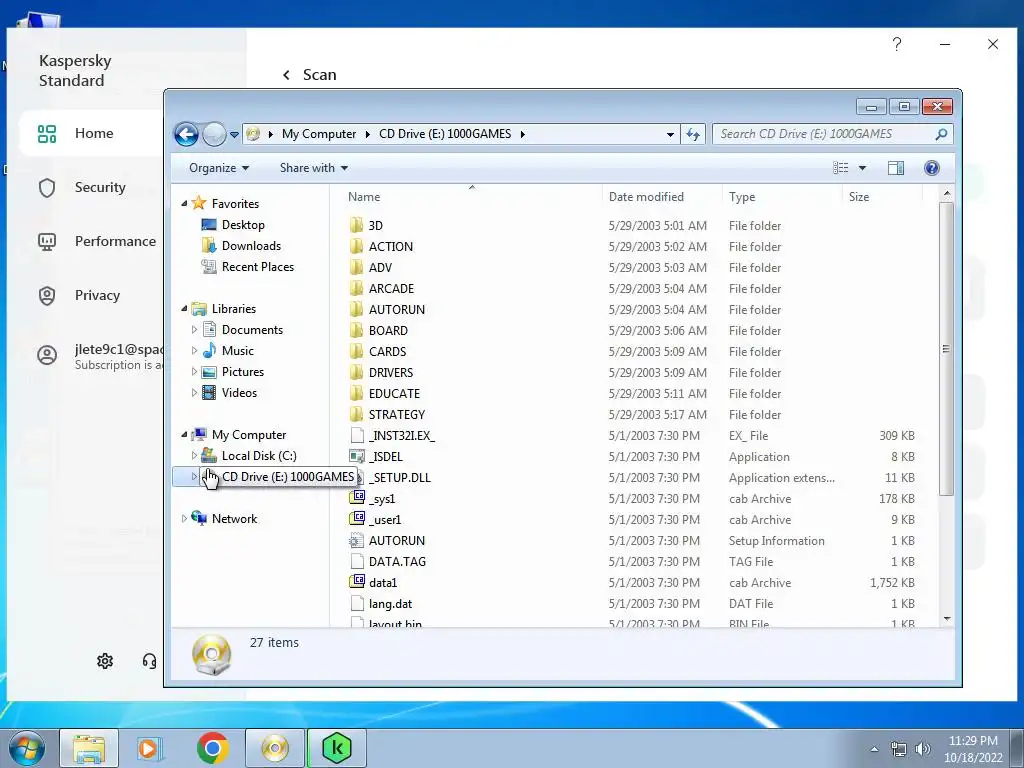This screenshot has width=1024, height=768.
Task: Select Downloads in Favorites
Action: (x=251, y=246)
